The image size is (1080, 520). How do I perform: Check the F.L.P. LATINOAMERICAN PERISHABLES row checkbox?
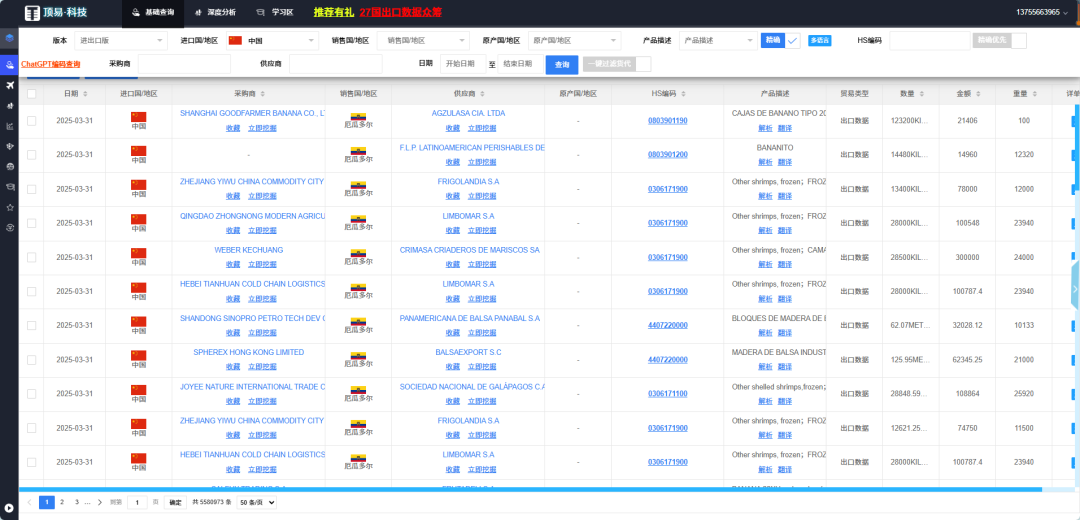[x=32, y=155]
